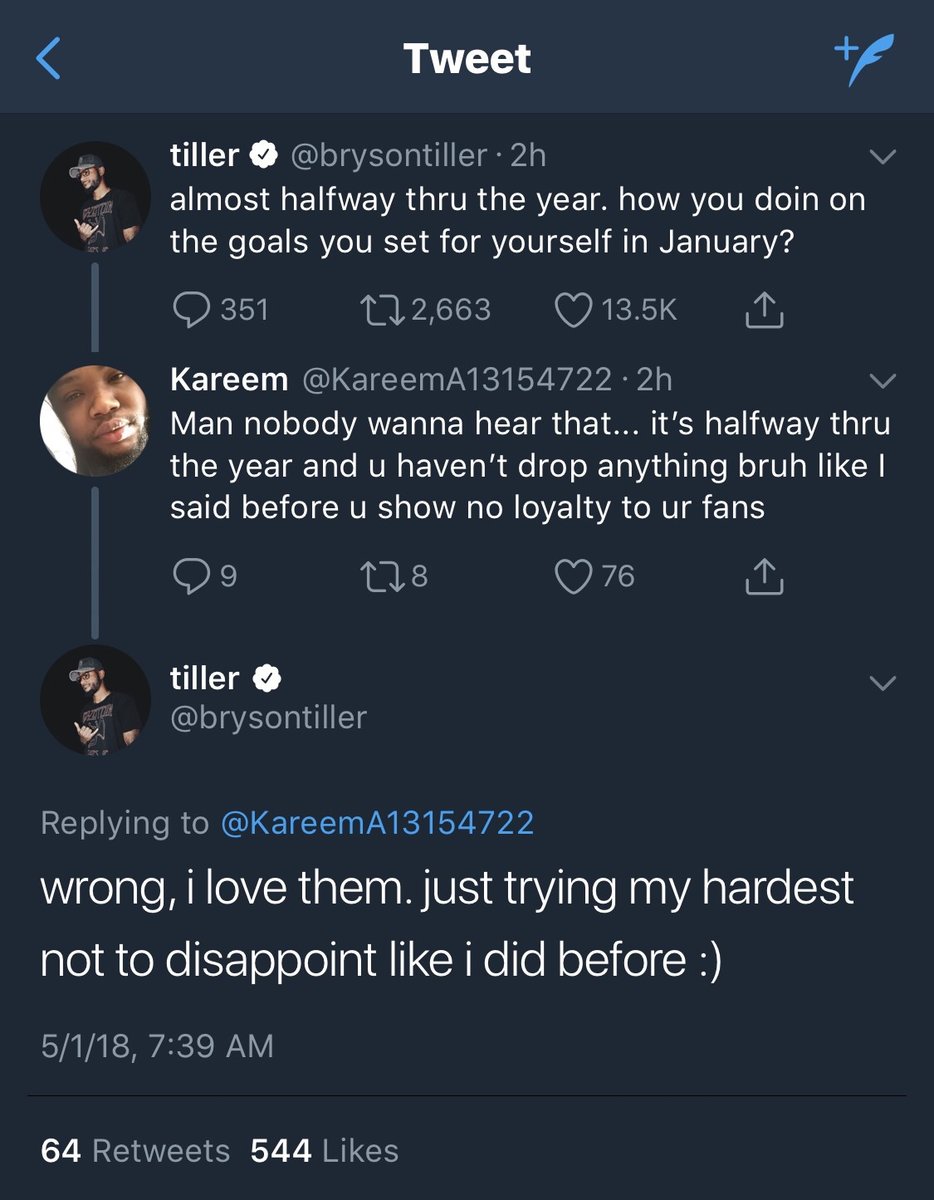The height and width of the screenshot is (1200, 934).
Task: View the 544 Likes list
Action: point(324,1151)
